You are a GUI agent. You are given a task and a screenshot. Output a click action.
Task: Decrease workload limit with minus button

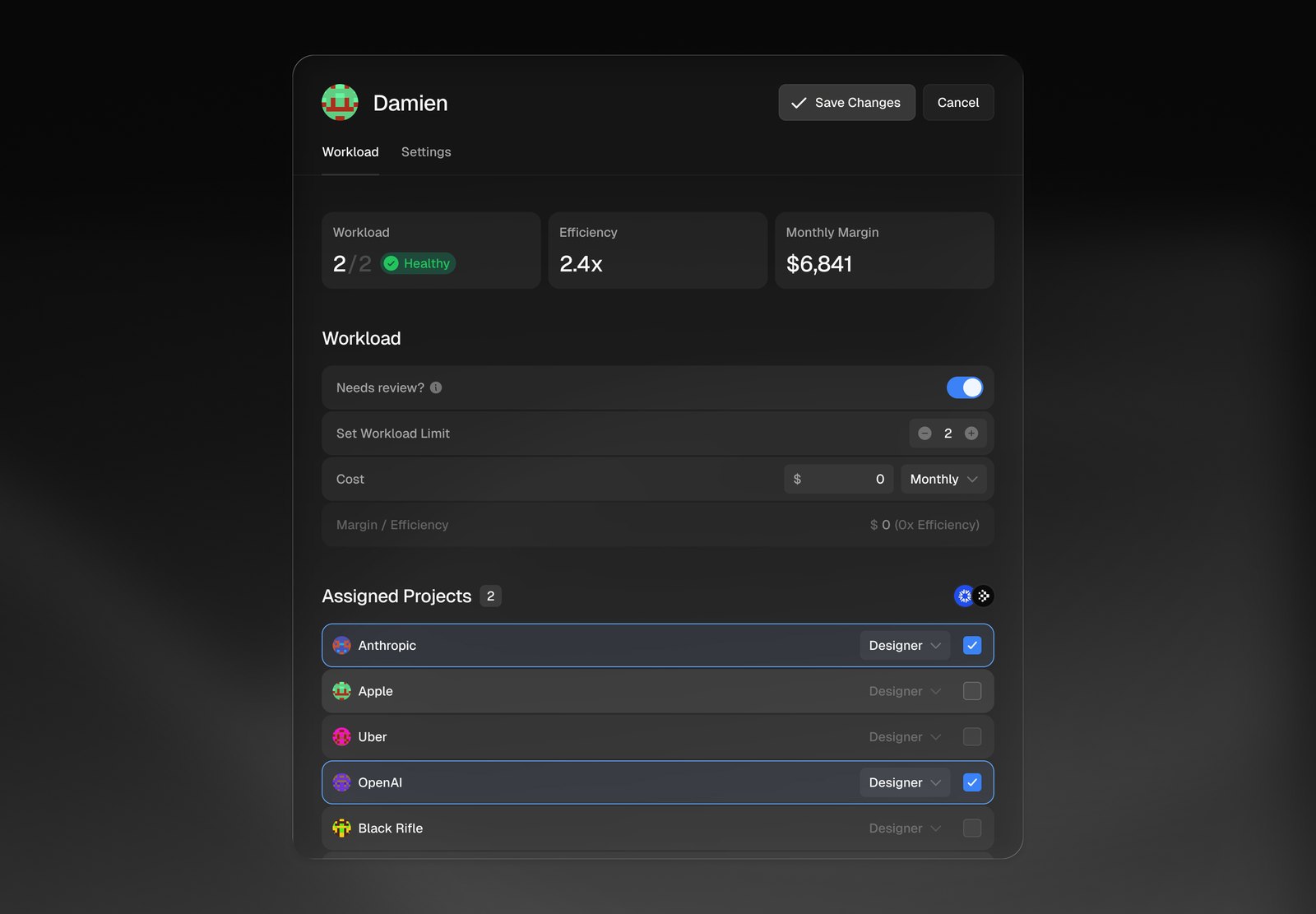pyautogui.click(x=924, y=434)
